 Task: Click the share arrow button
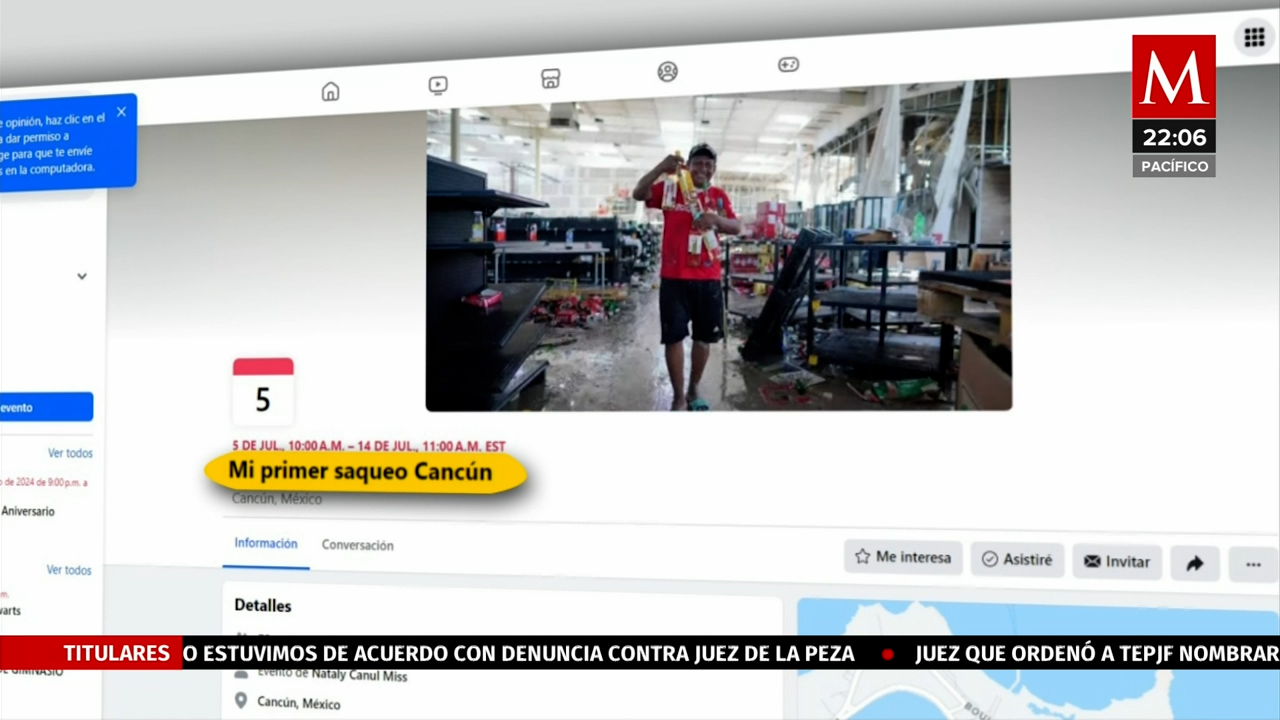pos(1195,564)
